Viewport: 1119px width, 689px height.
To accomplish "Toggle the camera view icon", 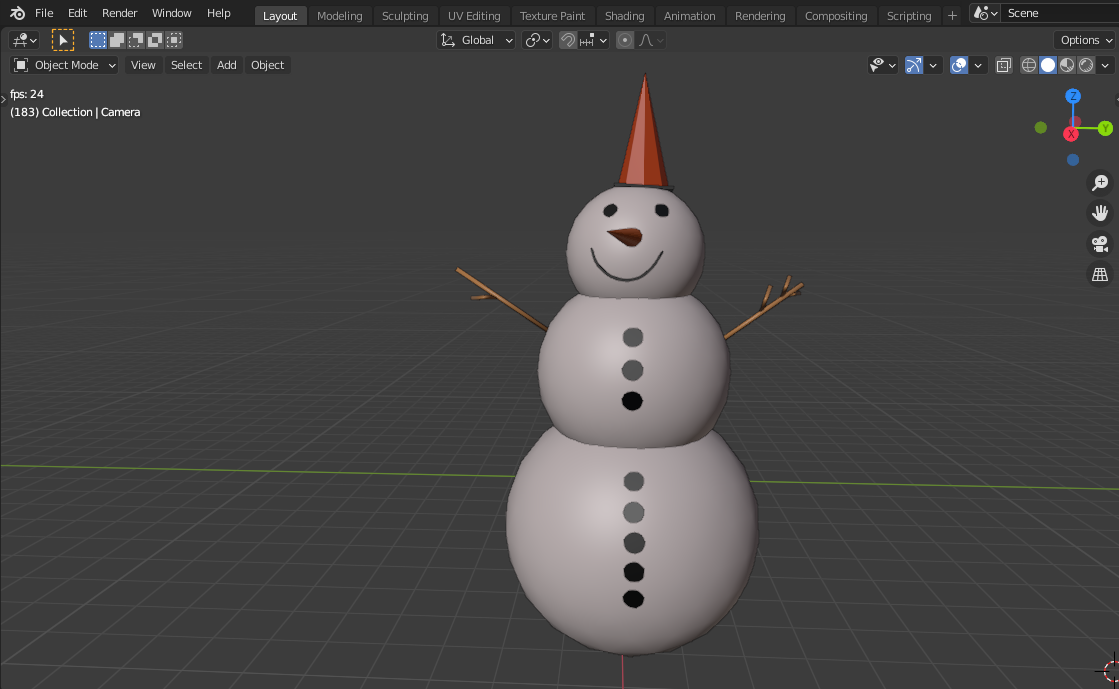I will (1100, 244).
